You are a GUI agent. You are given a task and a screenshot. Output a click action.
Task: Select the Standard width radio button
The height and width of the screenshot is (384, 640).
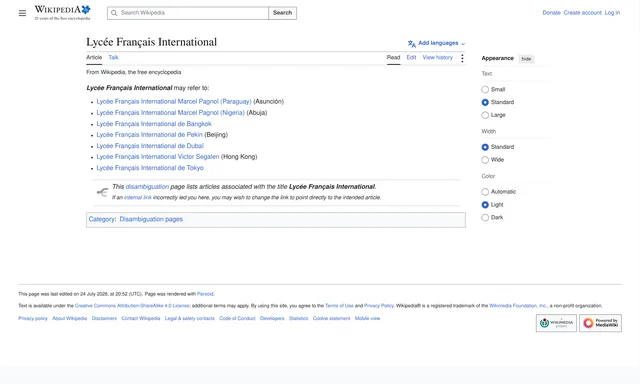click(x=485, y=147)
